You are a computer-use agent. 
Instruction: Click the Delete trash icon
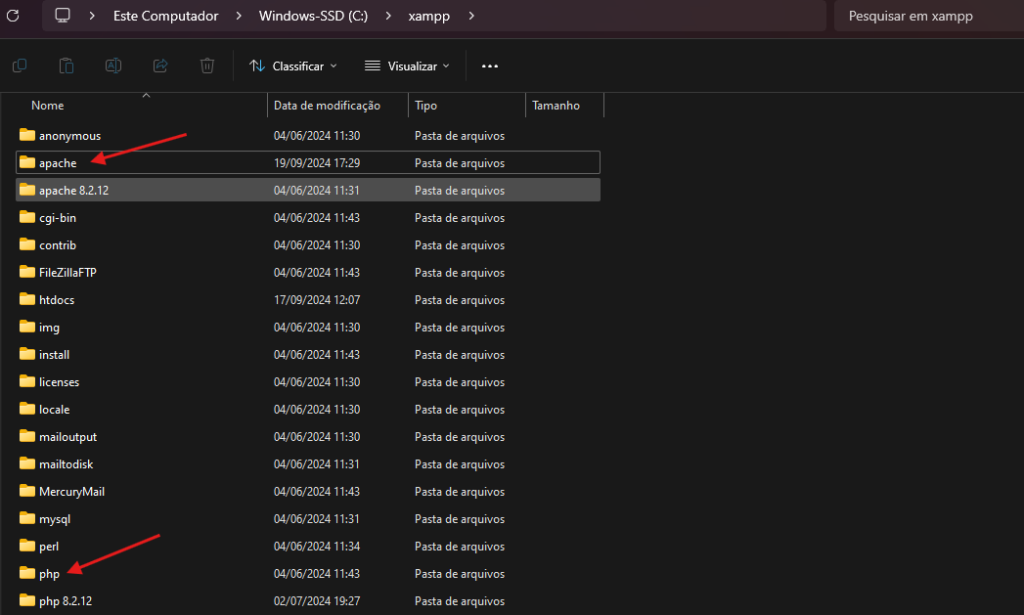[x=207, y=66]
